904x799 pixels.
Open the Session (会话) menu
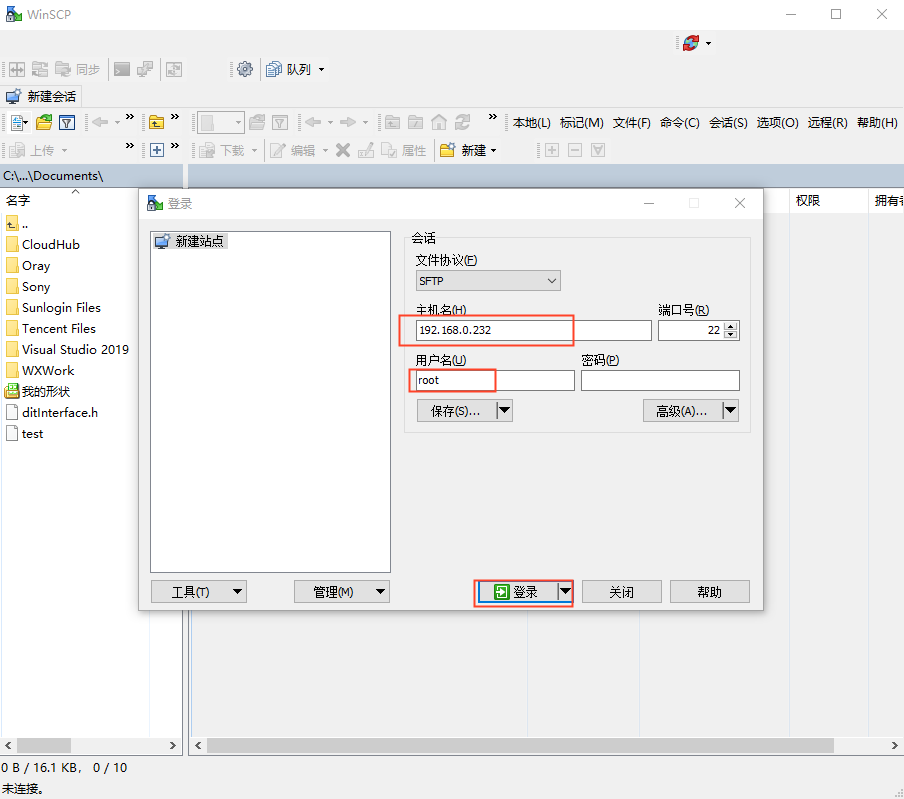point(727,122)
